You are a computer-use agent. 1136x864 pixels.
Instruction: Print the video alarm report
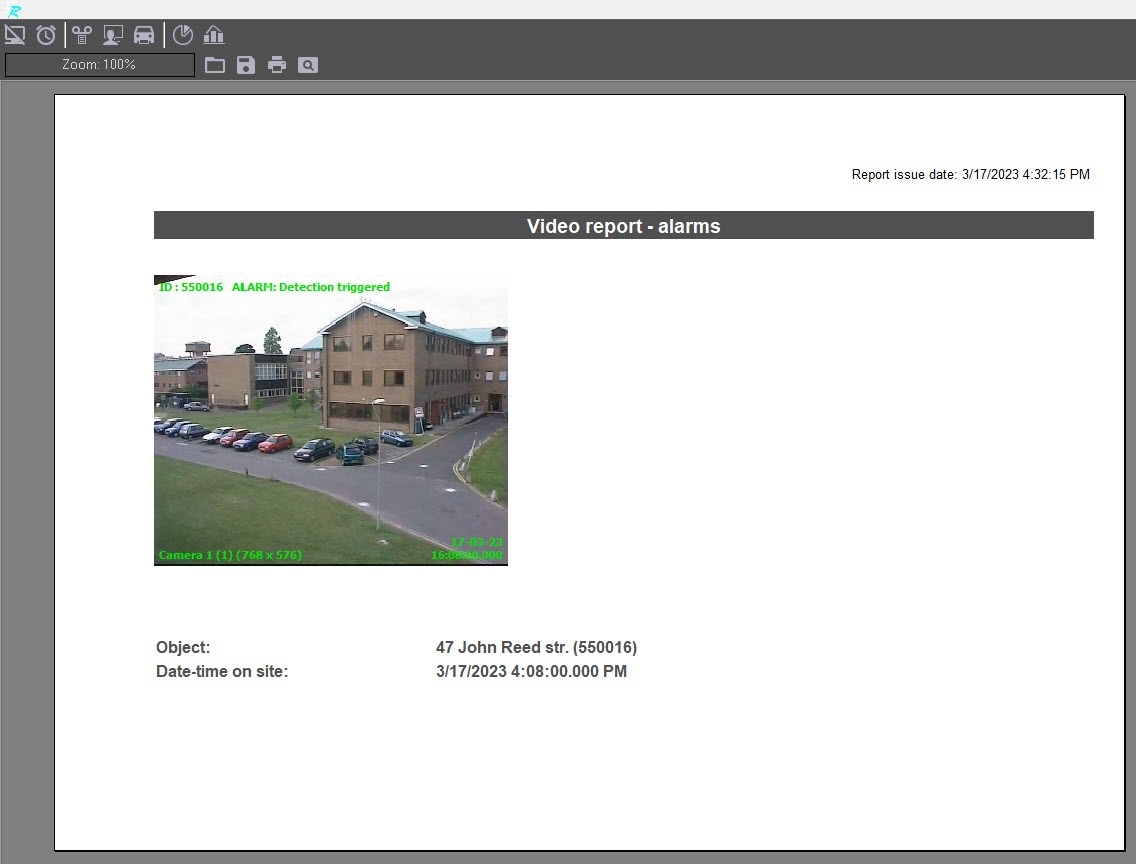click(277, 65)
